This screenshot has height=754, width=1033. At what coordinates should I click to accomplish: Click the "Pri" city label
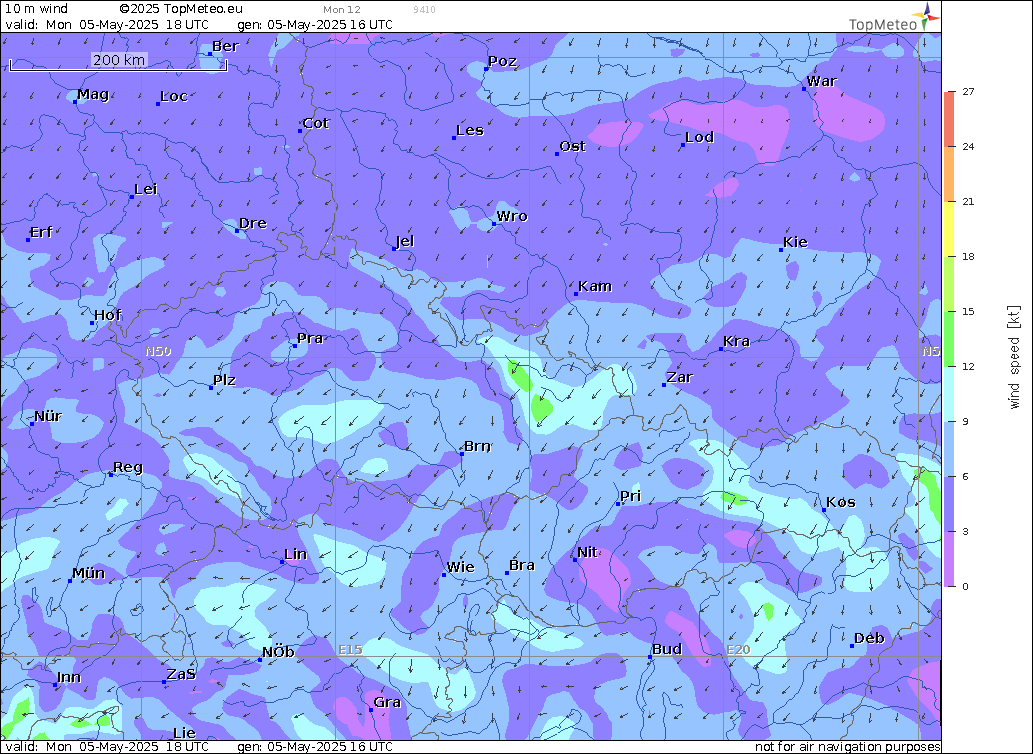pos(630,497)
